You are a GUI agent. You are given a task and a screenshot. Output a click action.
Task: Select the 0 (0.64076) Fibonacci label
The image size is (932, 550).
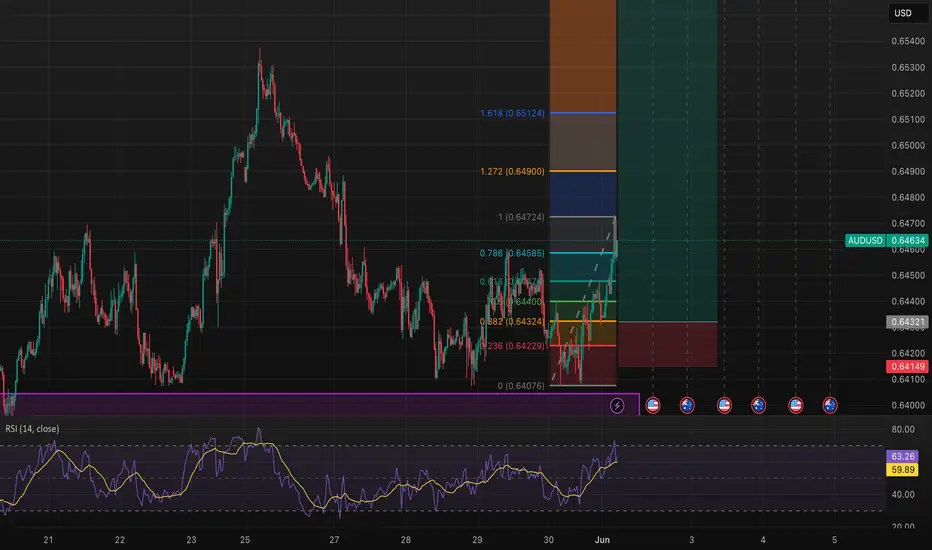pyautogui.click(x=521, y=386)
